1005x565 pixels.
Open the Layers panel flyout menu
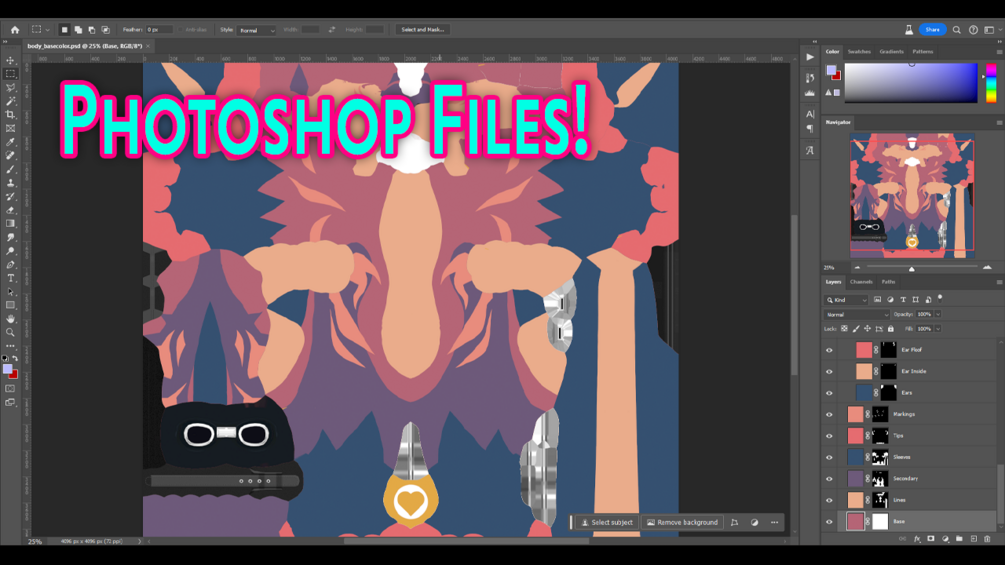click(x=999, y=282)
